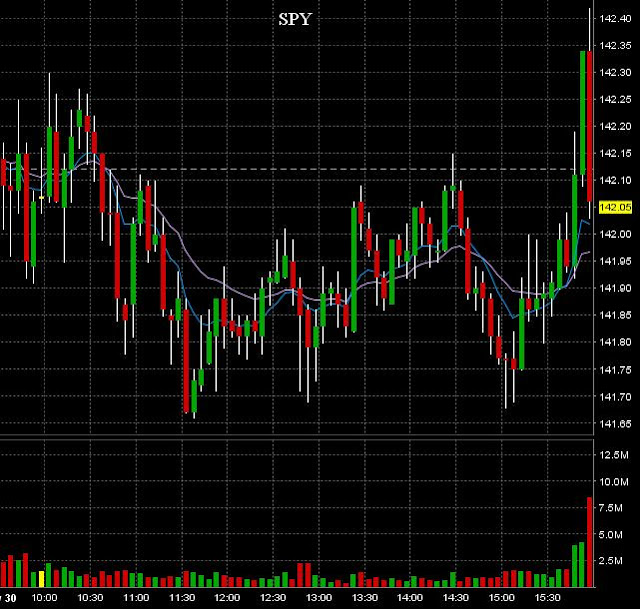Viewport: 640px width, 609px height.
Task: Click the 142.25 price axis label
Action: point(615,99)
